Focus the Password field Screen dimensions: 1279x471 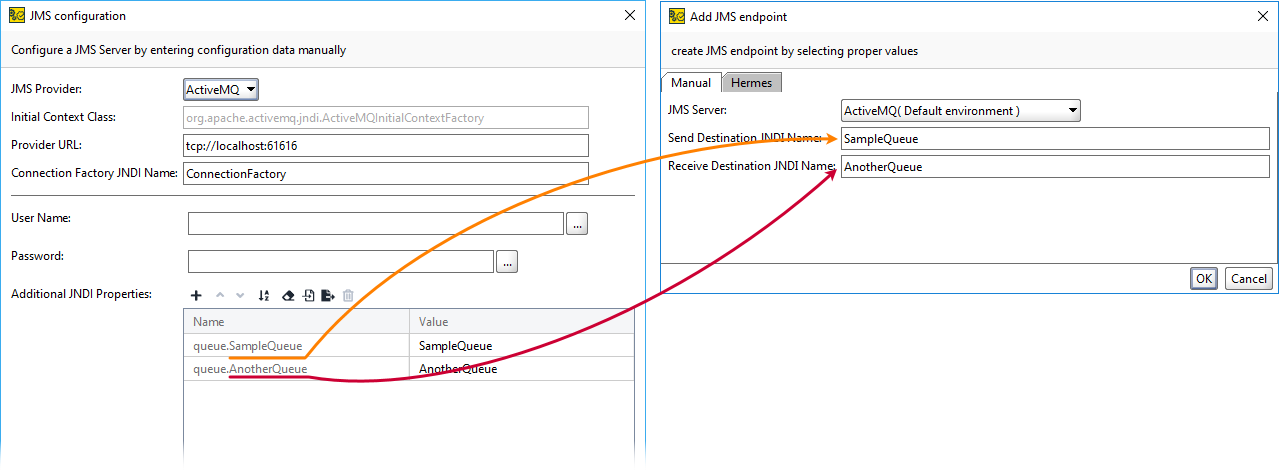[341, 262]
